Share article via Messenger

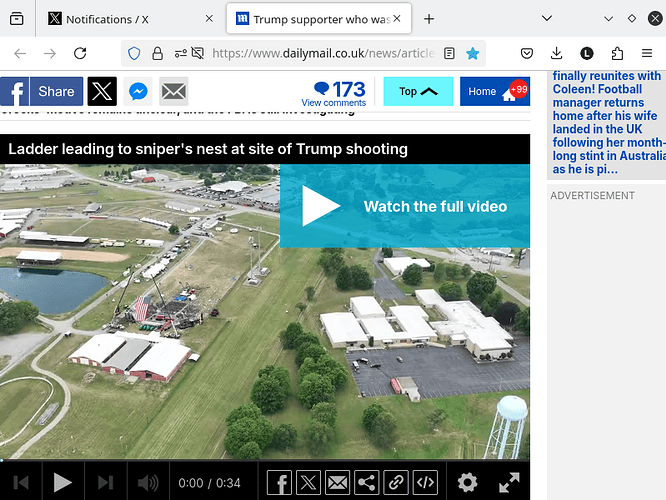(138, 91)
